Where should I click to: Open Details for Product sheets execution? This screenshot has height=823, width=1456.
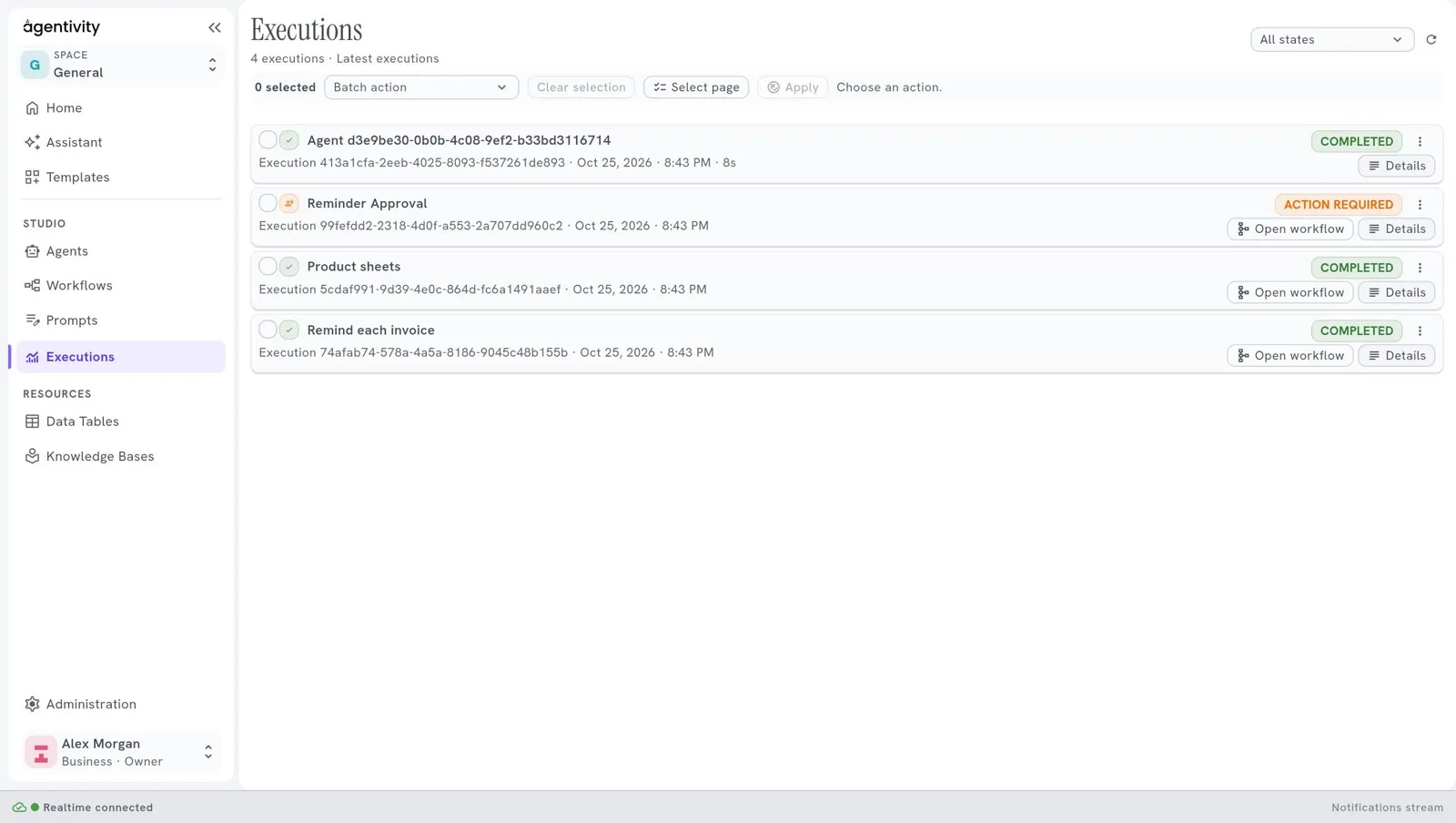click(x=1397, y=292)
